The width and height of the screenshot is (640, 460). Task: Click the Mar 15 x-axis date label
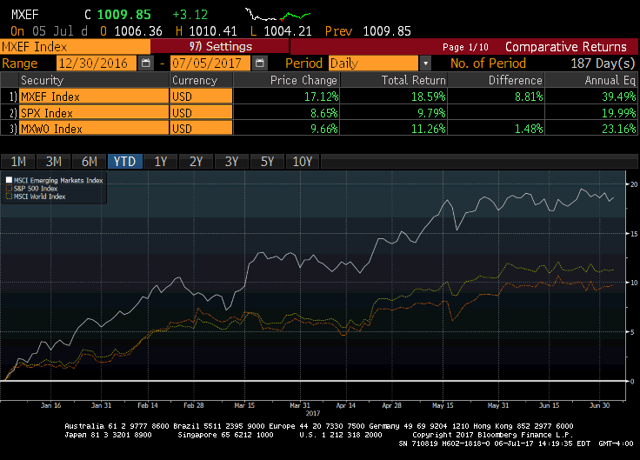[x=244, y=405]
